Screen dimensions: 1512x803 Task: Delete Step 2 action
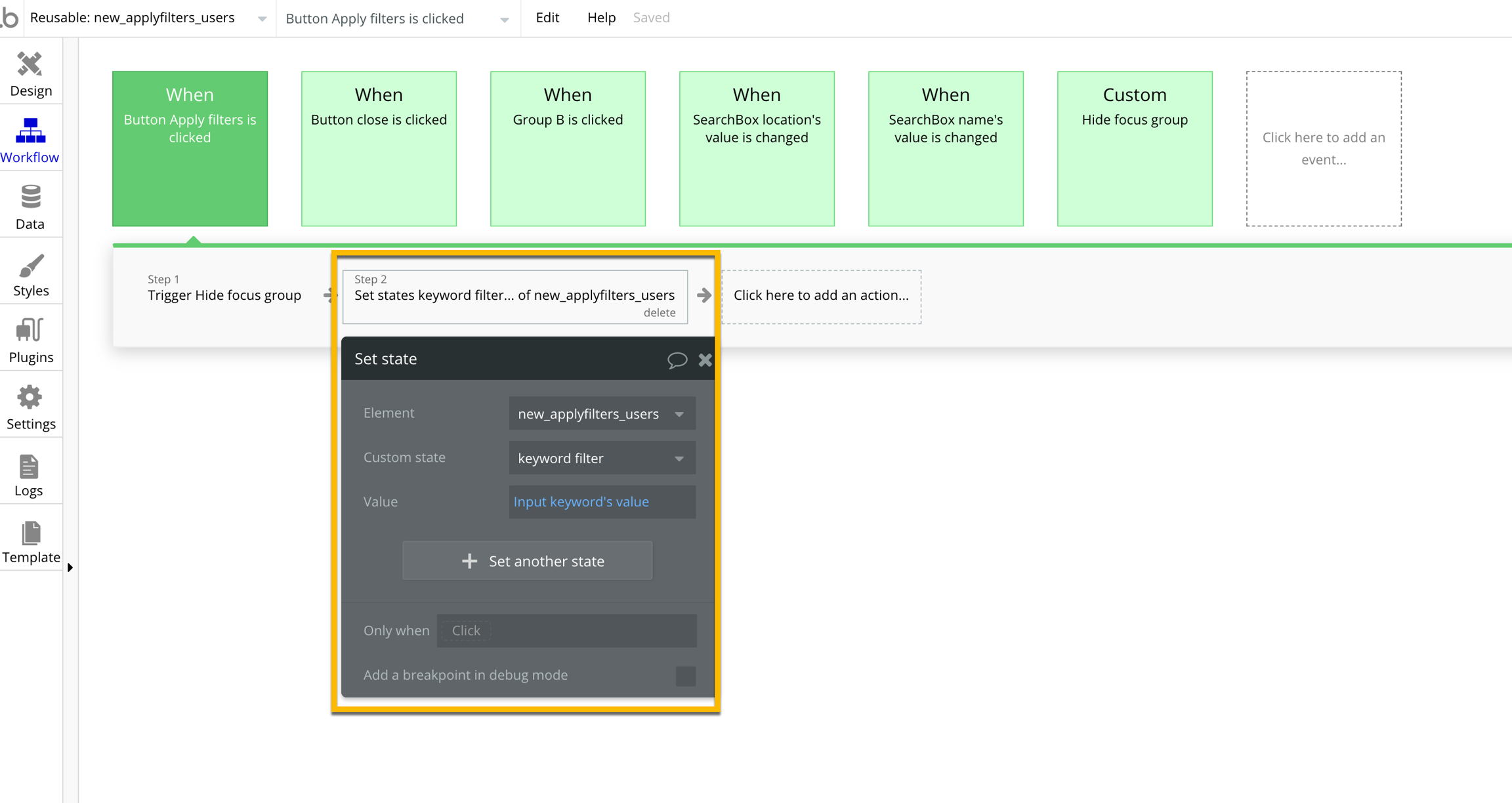coord(659,313)
